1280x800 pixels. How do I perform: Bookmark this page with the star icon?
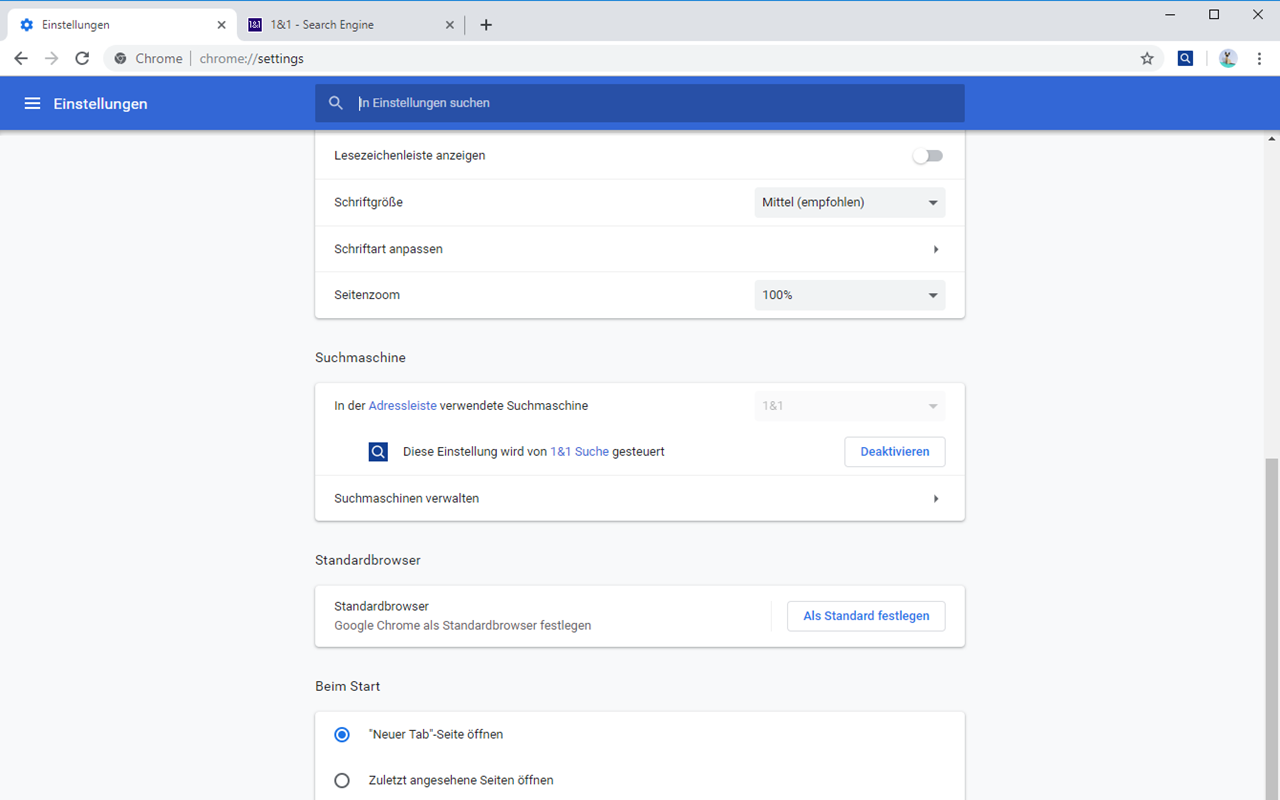point(1147,59)
